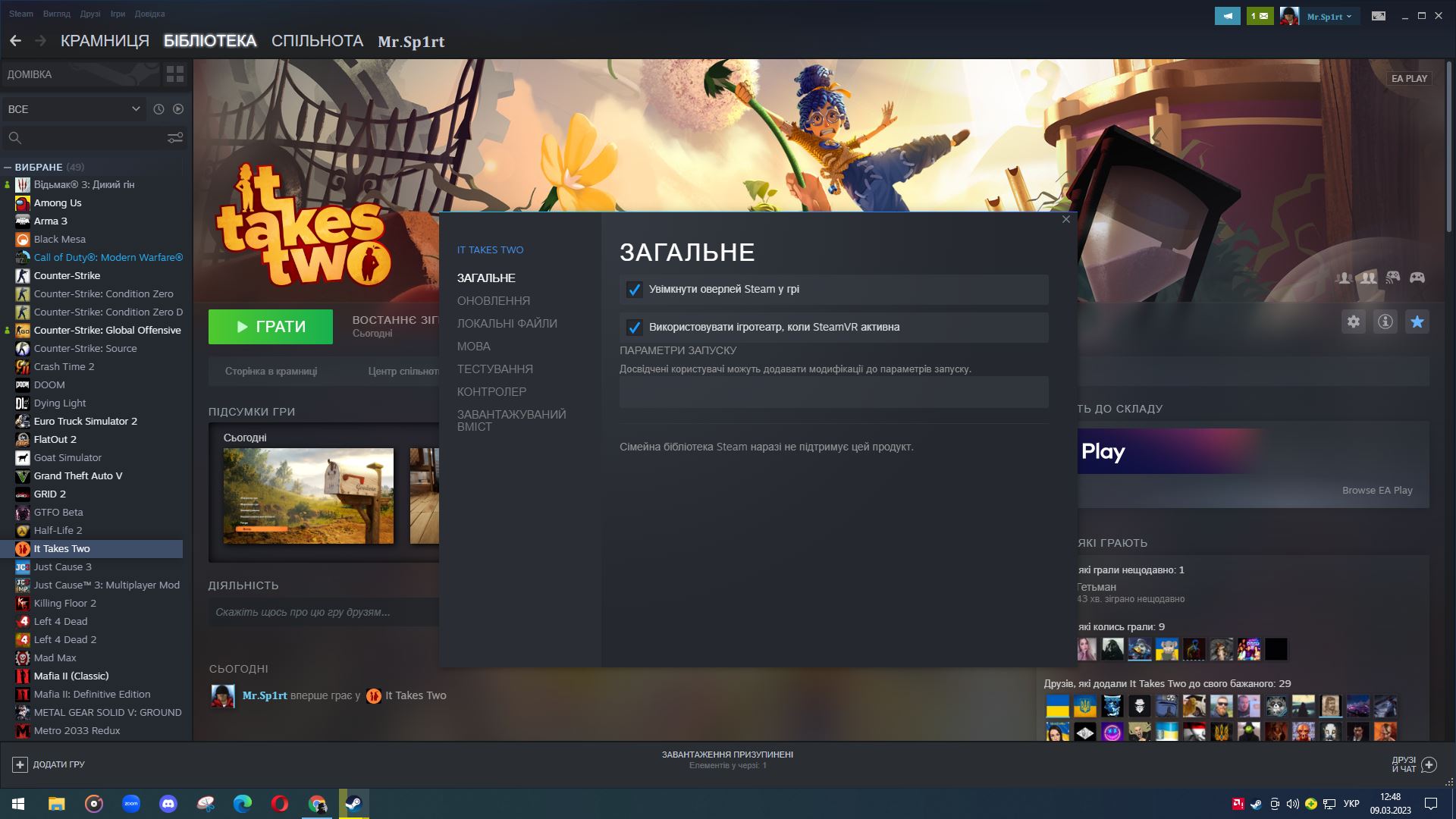Go to the СПІЛЬНОТА tab
Viewport: 1456px width, 819px height.
(x=317, y=41)
